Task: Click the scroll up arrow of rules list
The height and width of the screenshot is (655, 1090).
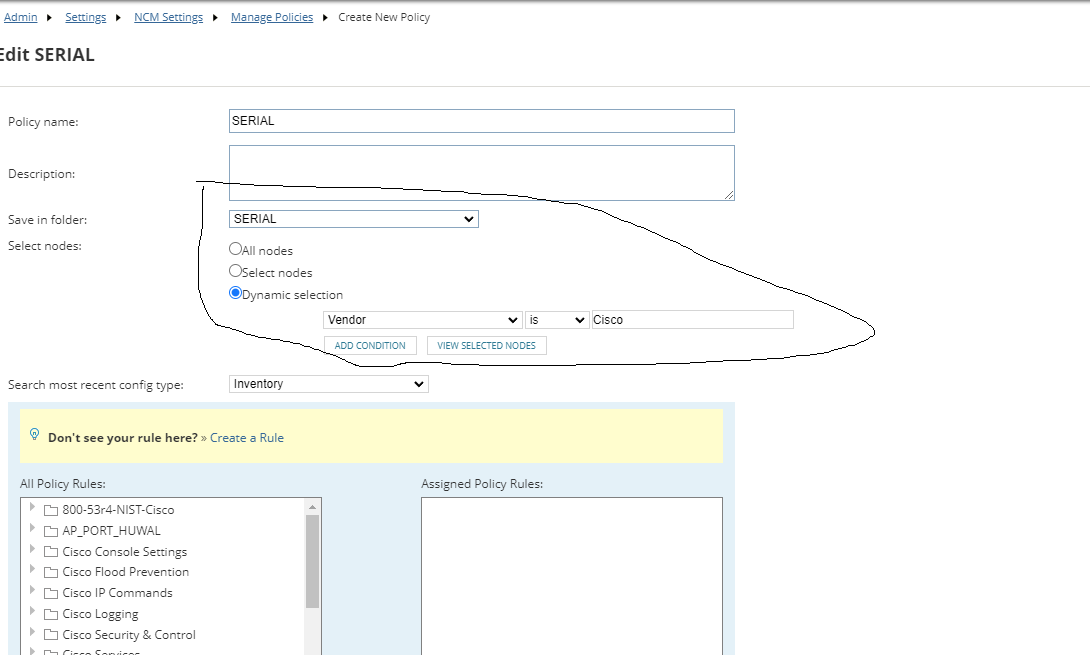Action: point(313,506)
